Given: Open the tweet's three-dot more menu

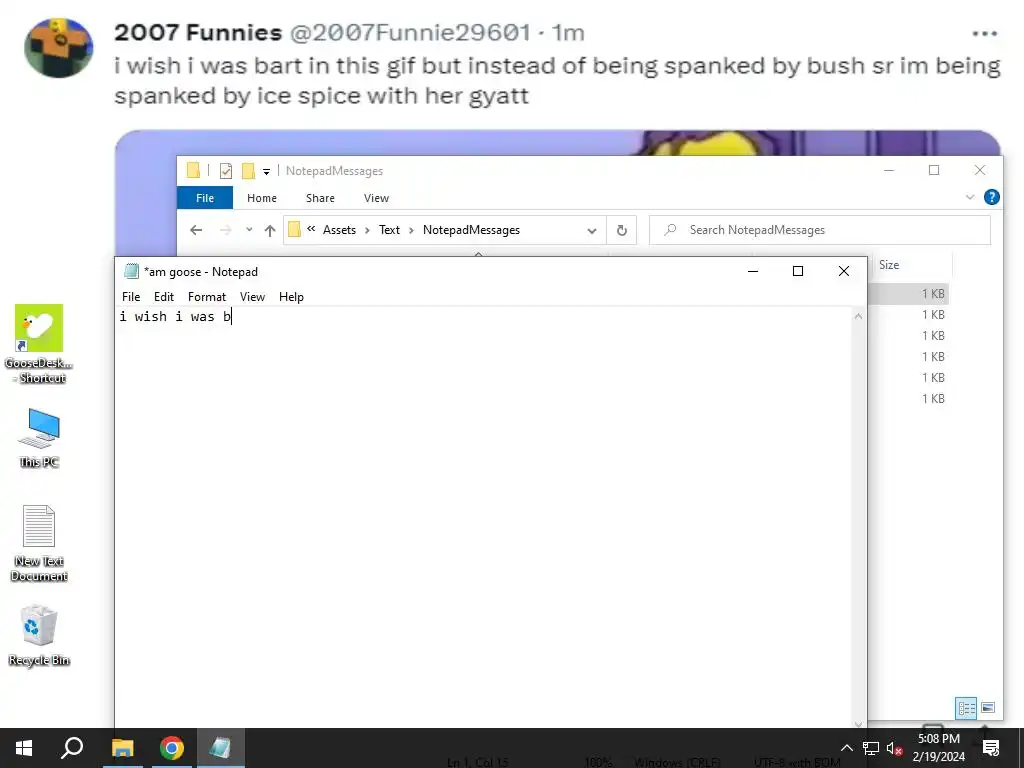Looking at the screenshot, I should [x=985, y=33].
